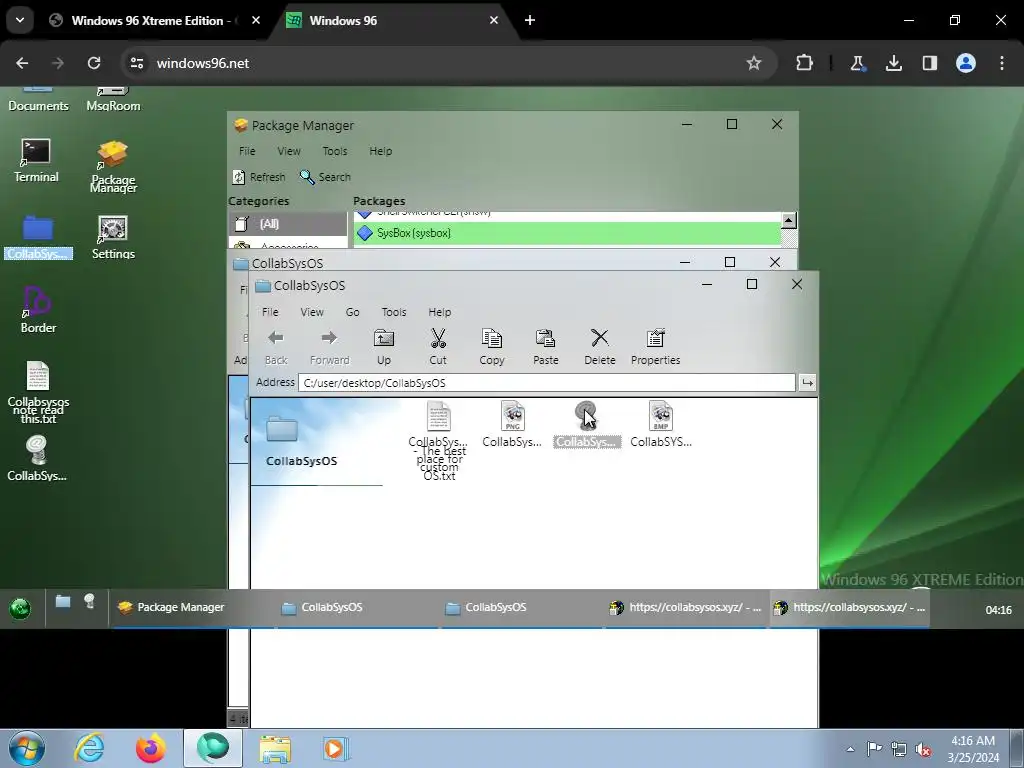Open View menu in CollabSysOS explorer
The width and height of the screenshot is (1024, 768).
click(x=312, y=312)
